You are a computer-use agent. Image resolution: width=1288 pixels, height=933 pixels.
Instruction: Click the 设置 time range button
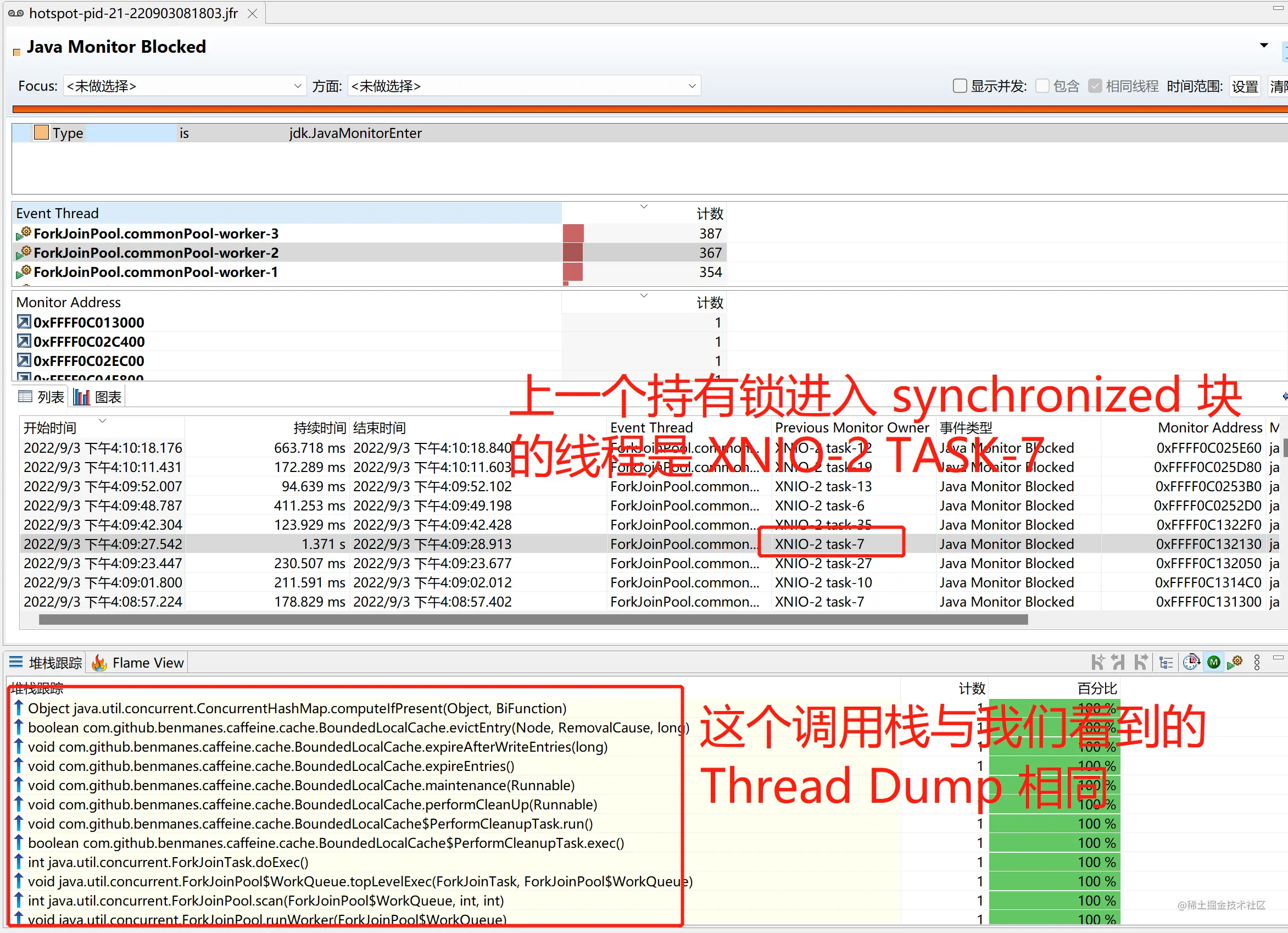coord(1245,86)
